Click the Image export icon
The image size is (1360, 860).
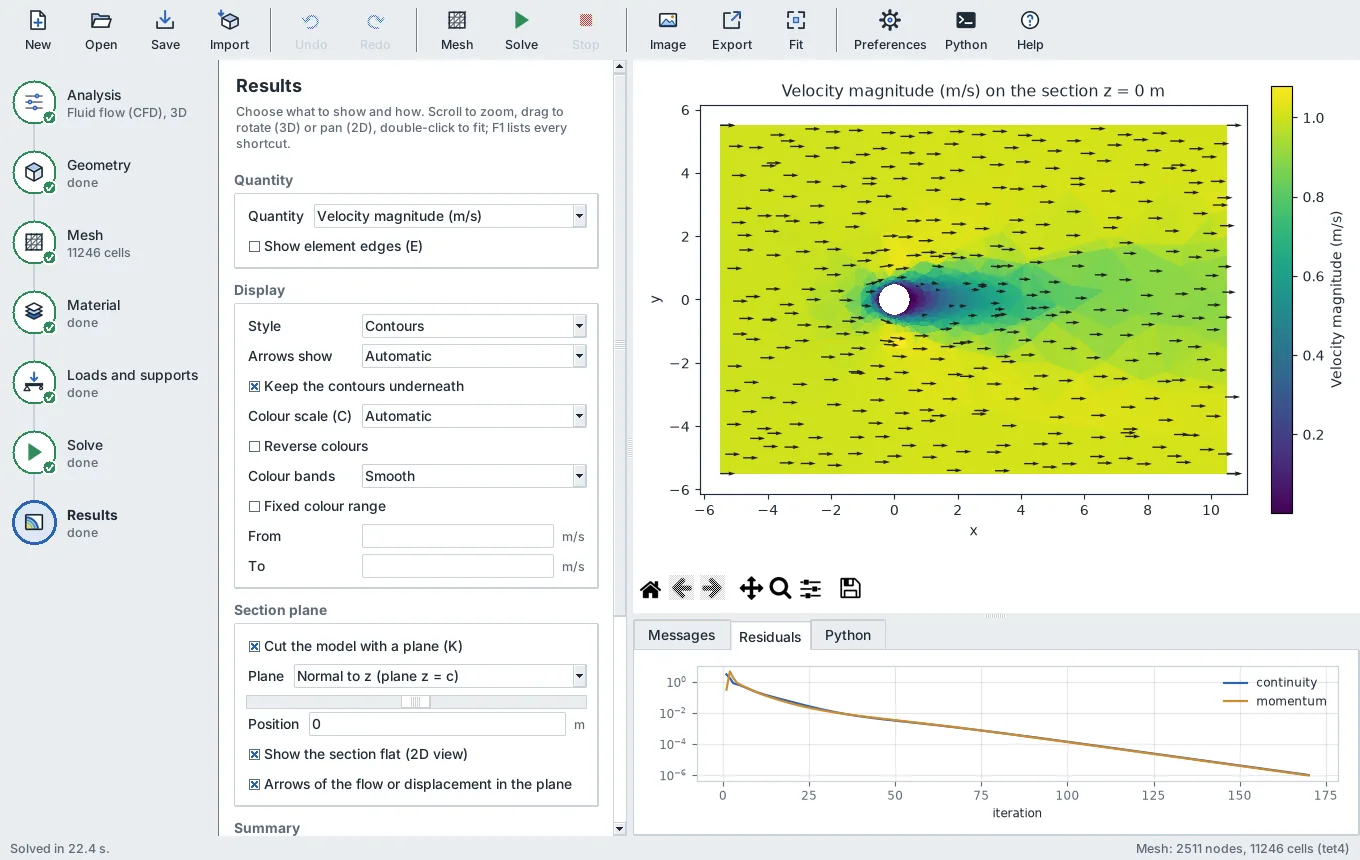pos(668,30)
